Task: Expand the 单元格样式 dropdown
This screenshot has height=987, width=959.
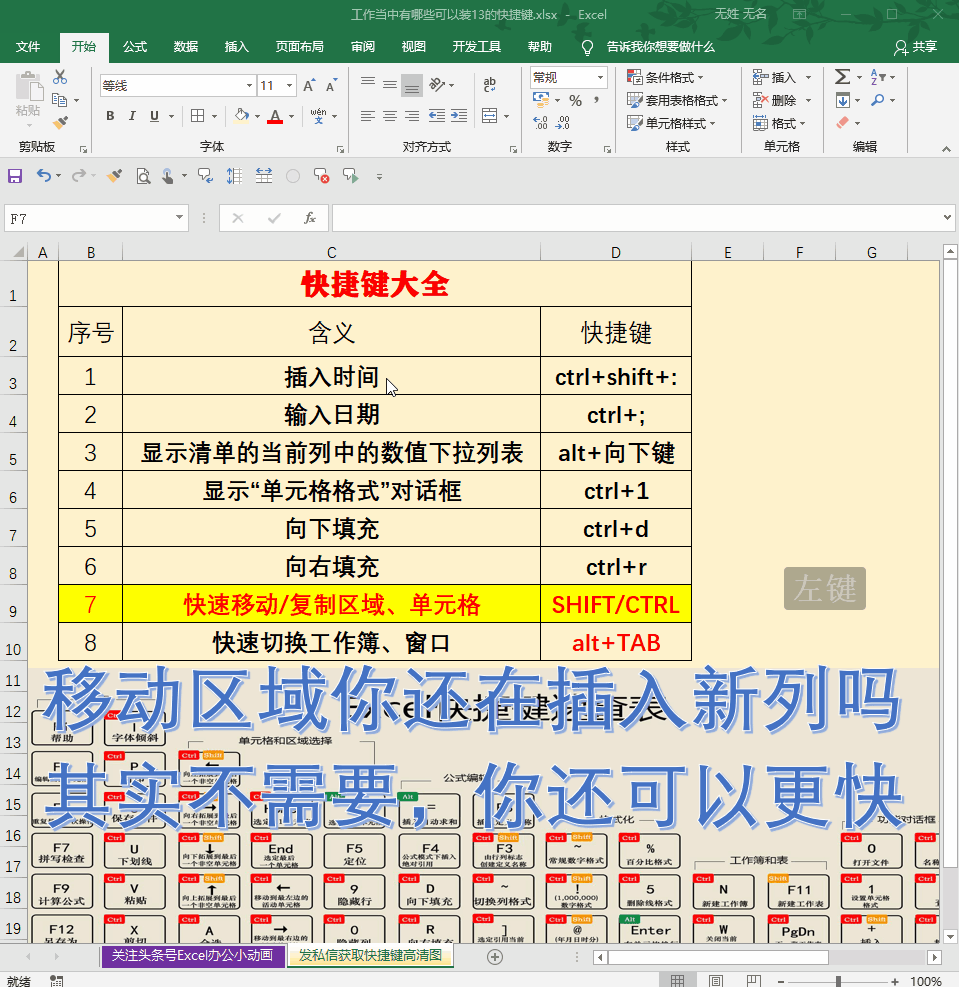Action: pyautogui.click(x=712, y=124)
